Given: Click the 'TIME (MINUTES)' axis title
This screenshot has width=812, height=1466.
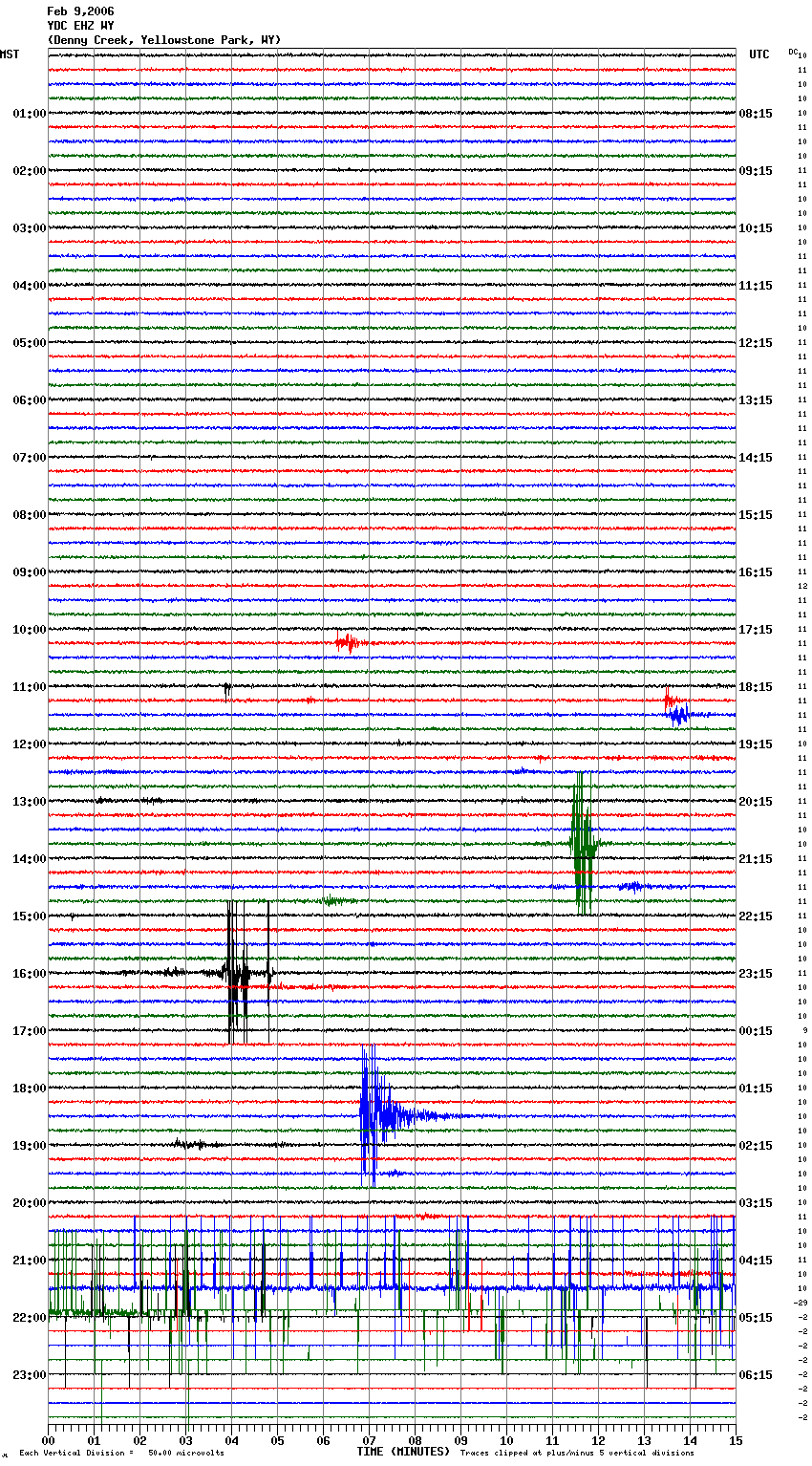Looking at the screenshot, I should (x=403, y=1452).
